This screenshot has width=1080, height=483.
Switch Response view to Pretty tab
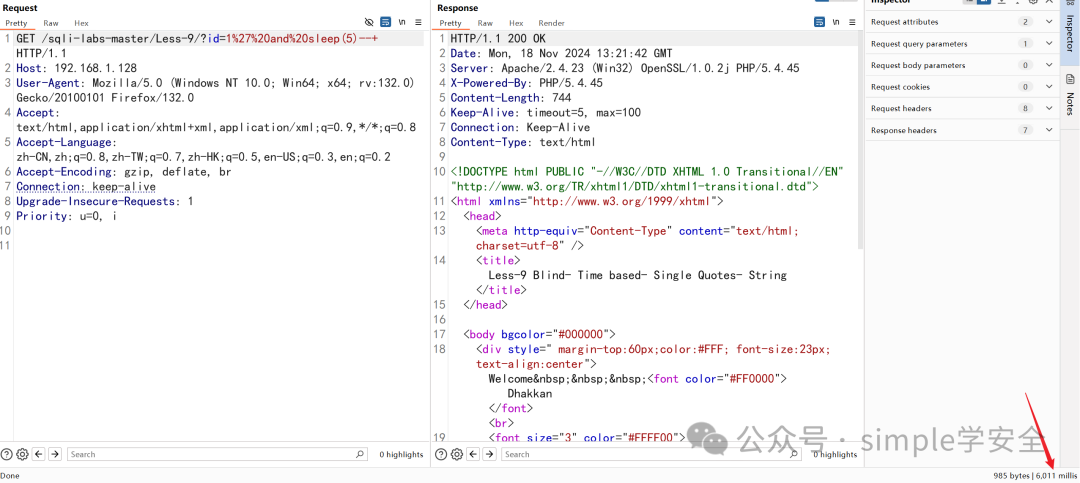click(x=450, y=23)
